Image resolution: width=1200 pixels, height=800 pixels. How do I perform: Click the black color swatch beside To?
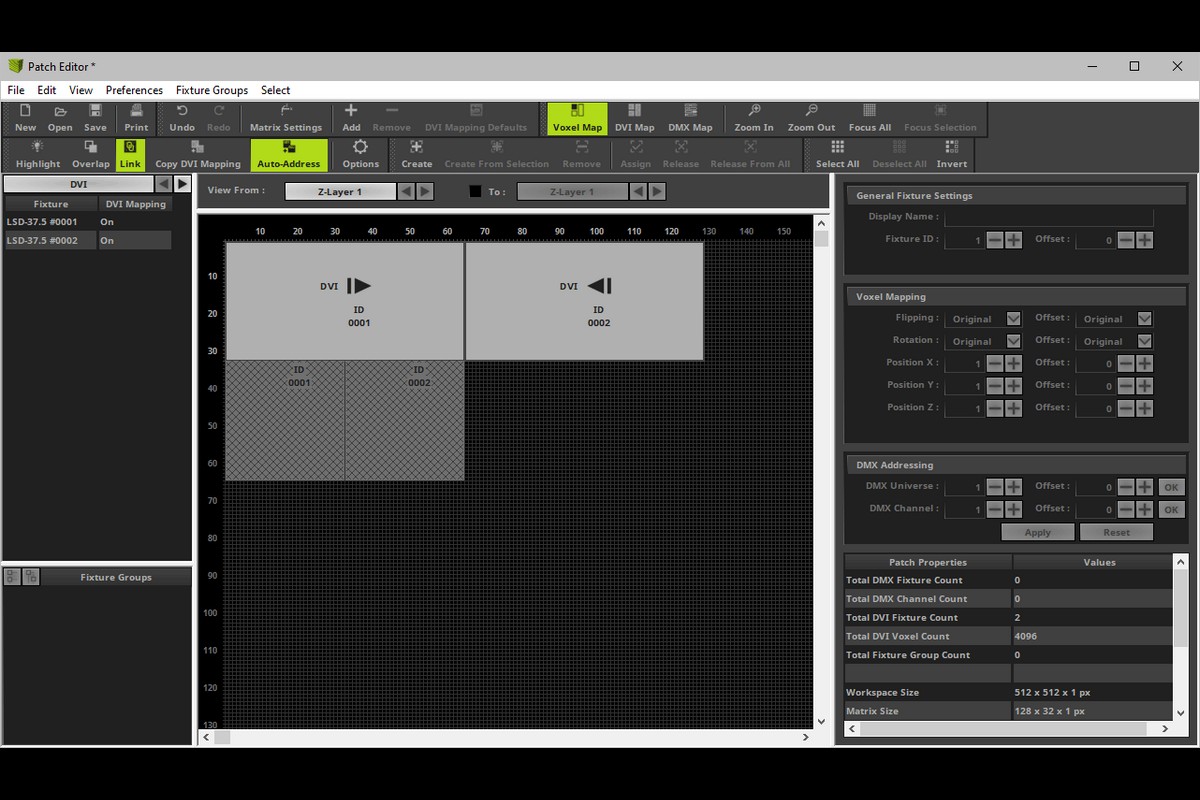475,191
